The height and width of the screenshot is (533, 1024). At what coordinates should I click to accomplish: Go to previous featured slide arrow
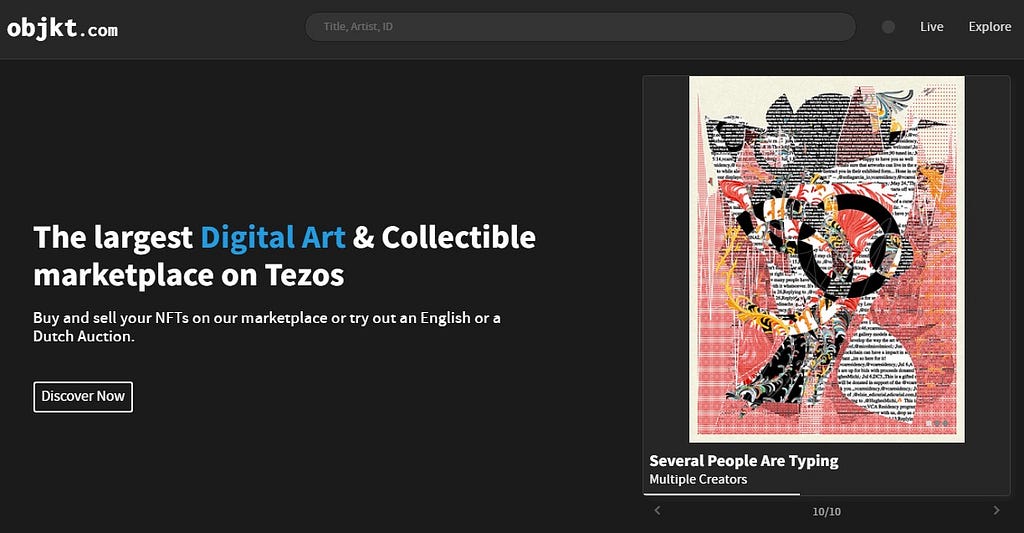658,511
